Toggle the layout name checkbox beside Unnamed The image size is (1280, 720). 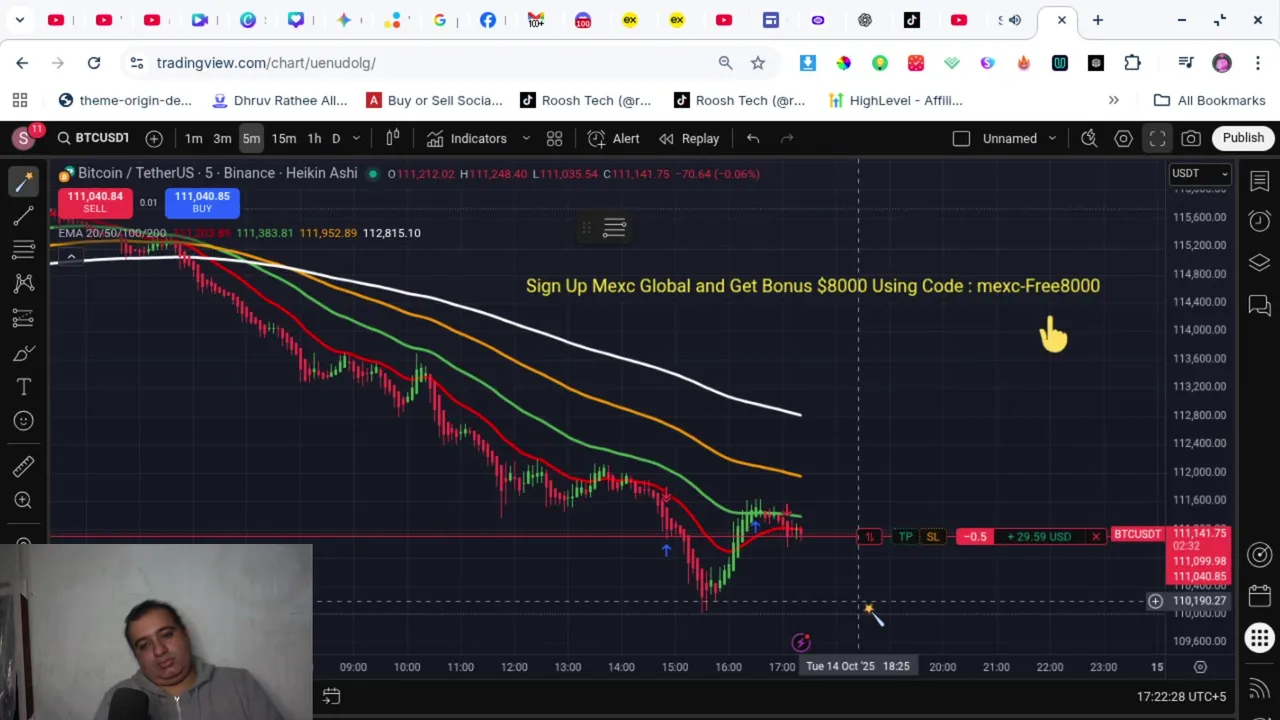(961, 138)
